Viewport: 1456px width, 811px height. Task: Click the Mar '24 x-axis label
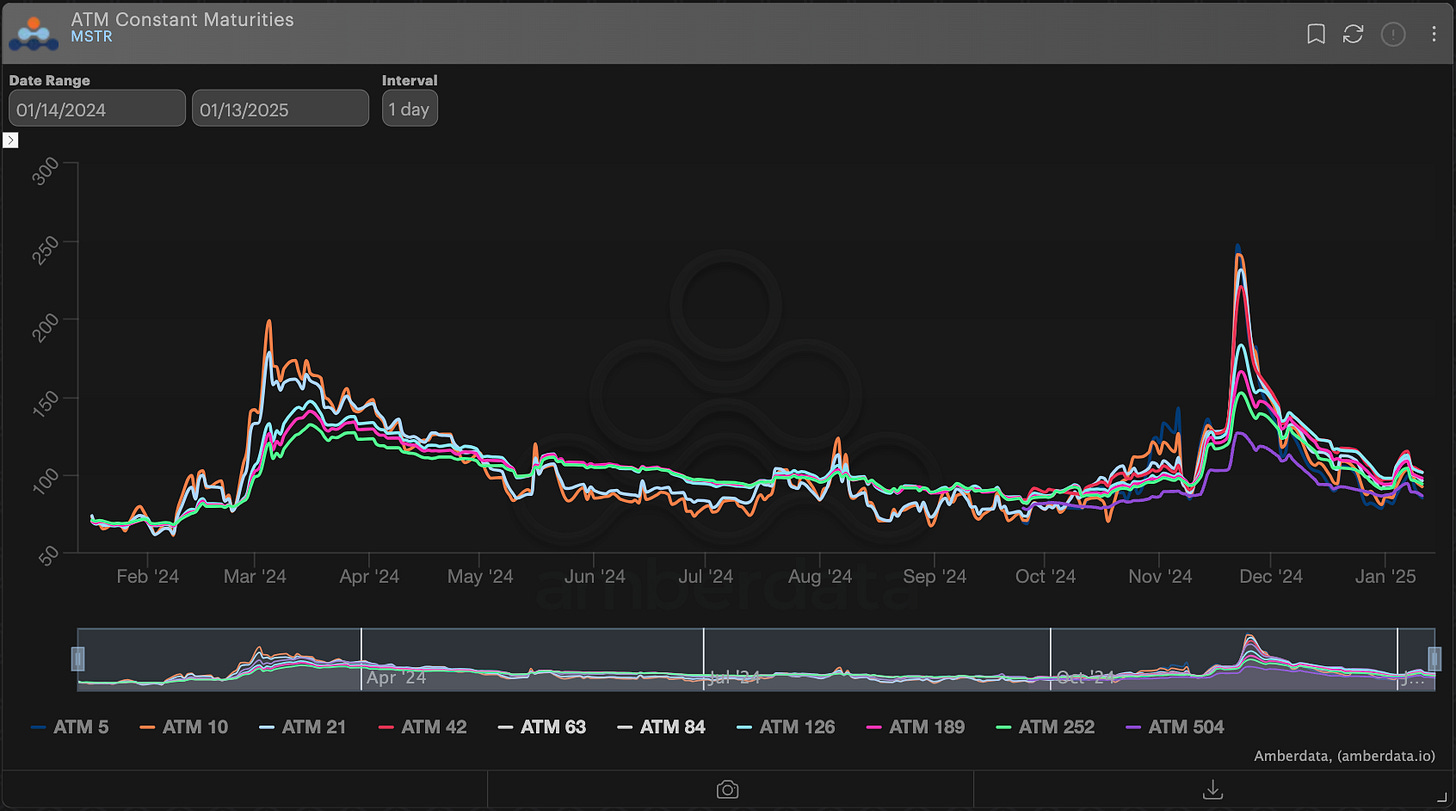(x=256, y=577)
